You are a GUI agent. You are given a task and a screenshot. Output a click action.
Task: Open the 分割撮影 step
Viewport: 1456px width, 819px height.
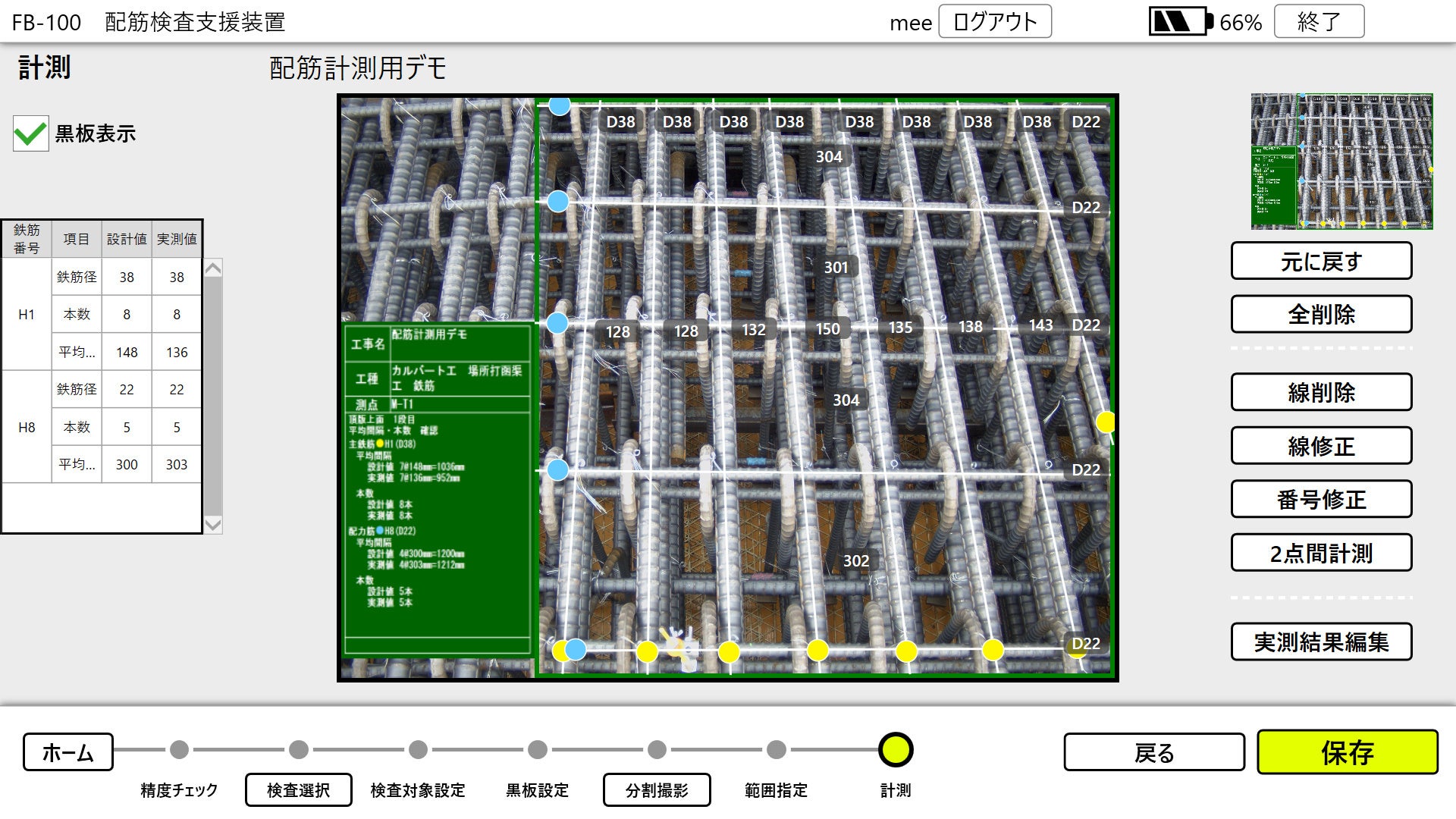tap(656, 790)
